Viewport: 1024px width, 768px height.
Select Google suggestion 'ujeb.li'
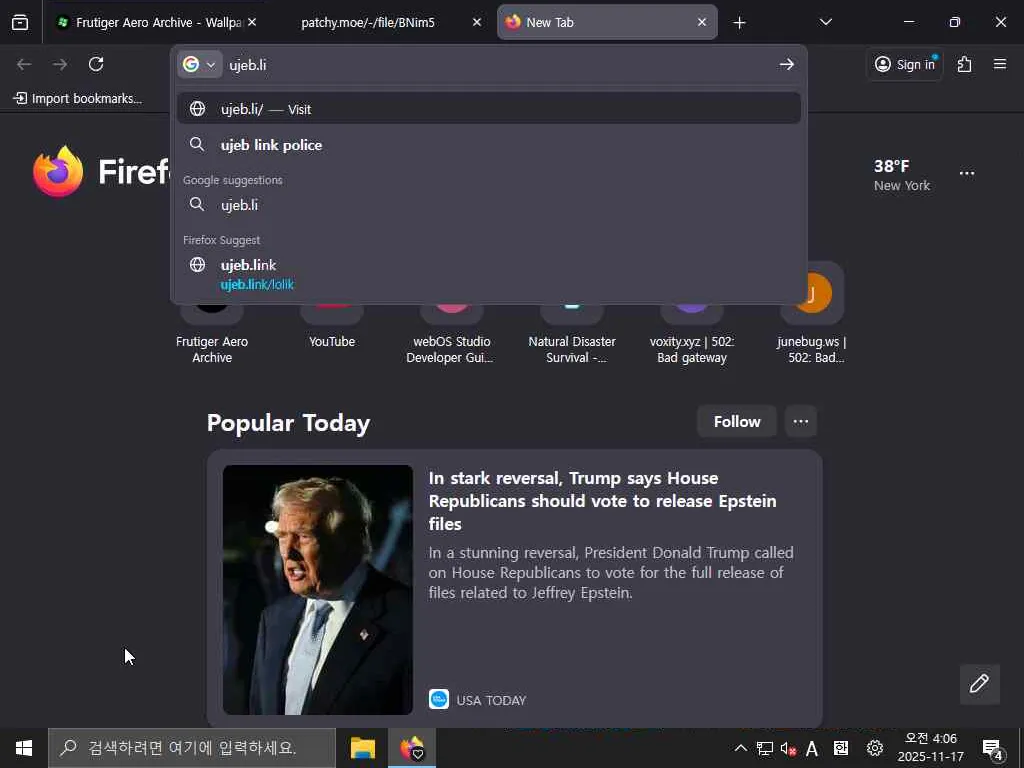[488, 204]
